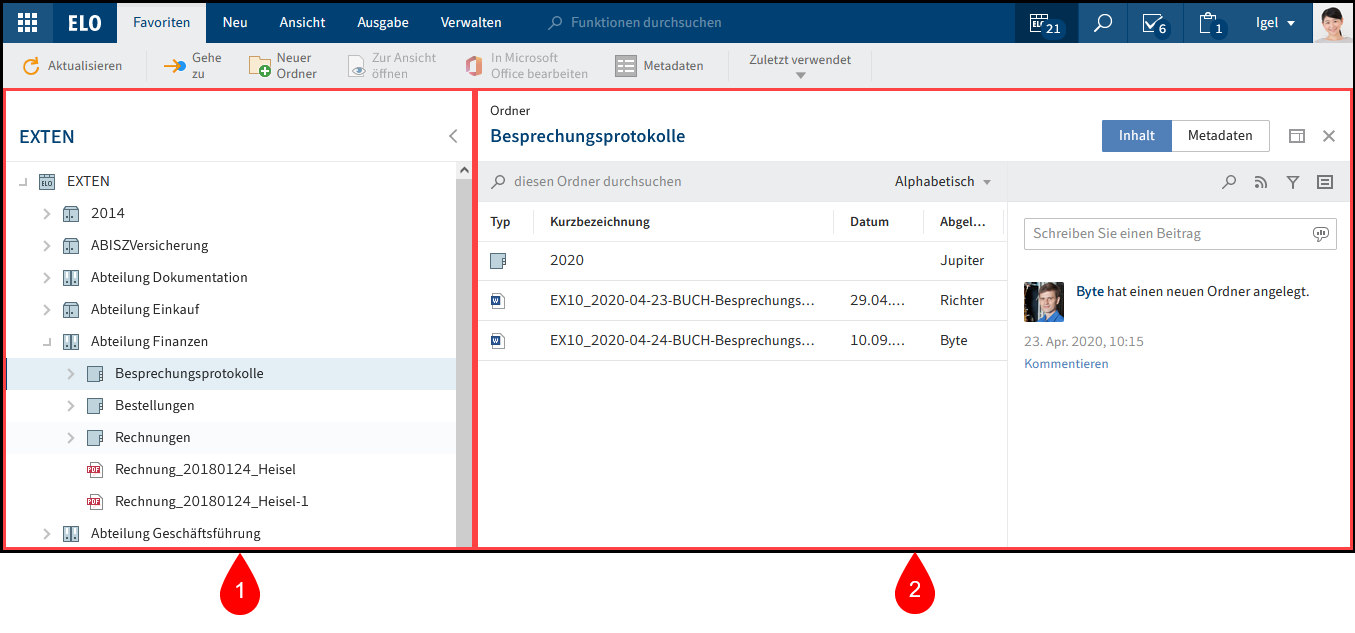Expand the Rechnungen folder
This screenshot has height=633, width=1355.
pyautogui.click(x=70, y=437)
